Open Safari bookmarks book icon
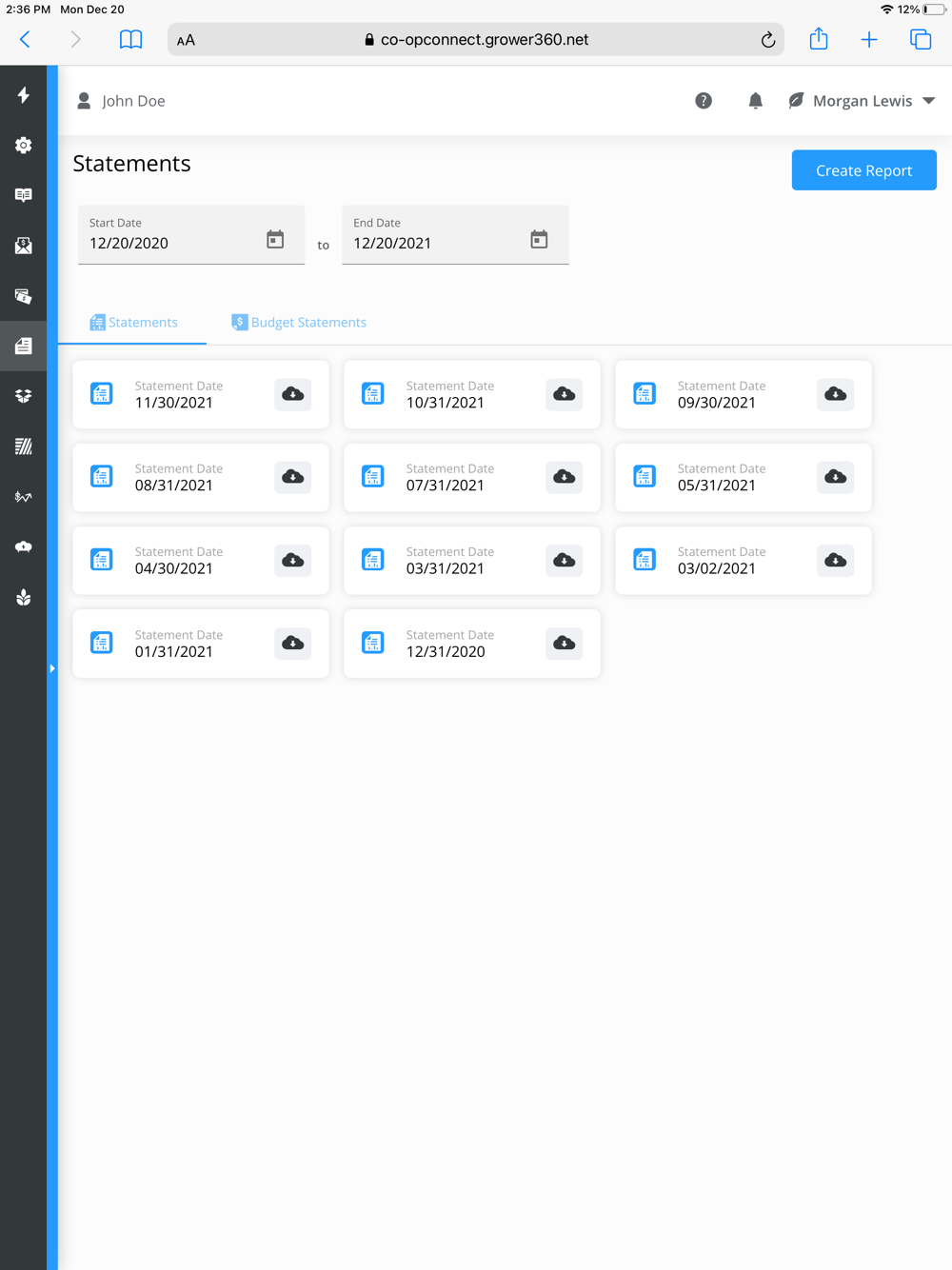Viewport: 952px width, 1270px height. pos(130,40)
